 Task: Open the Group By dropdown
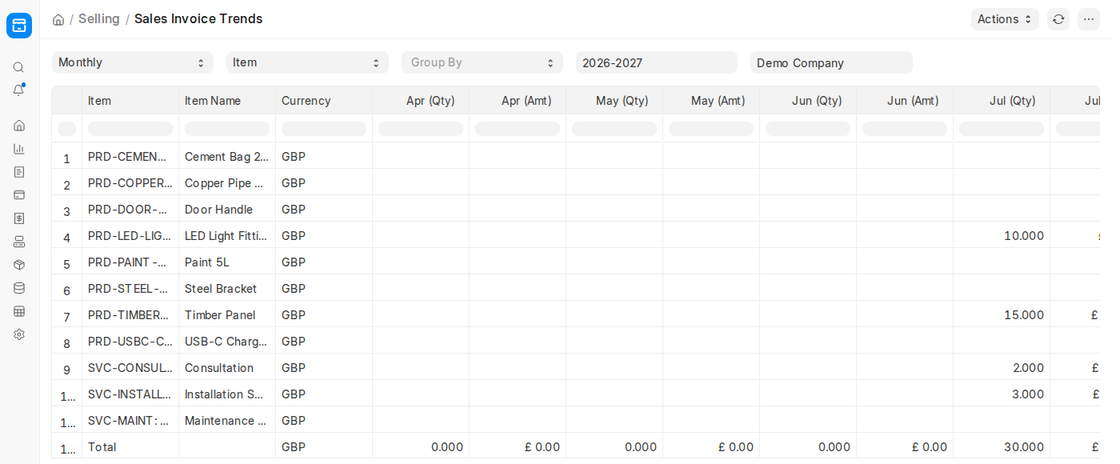click(x=482, y=62)
